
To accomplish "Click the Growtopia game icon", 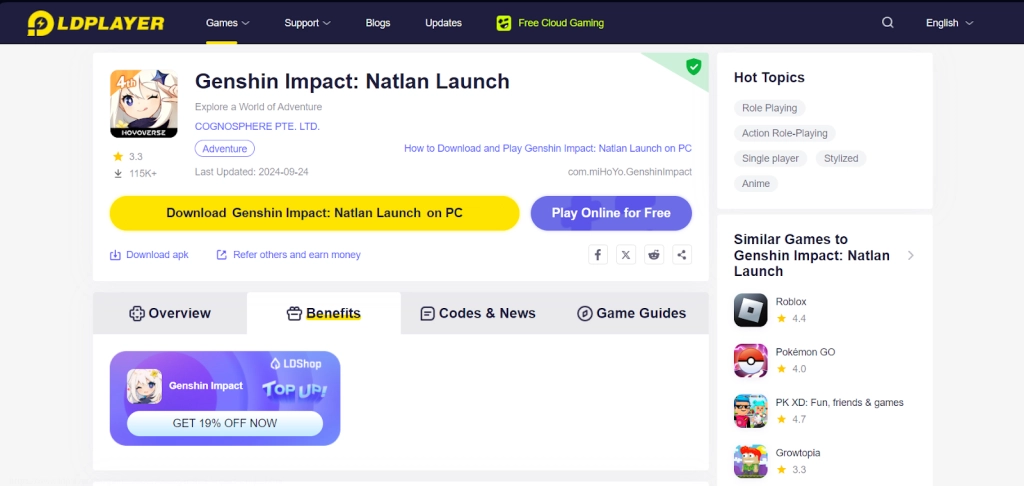I will tap(750, 461).
